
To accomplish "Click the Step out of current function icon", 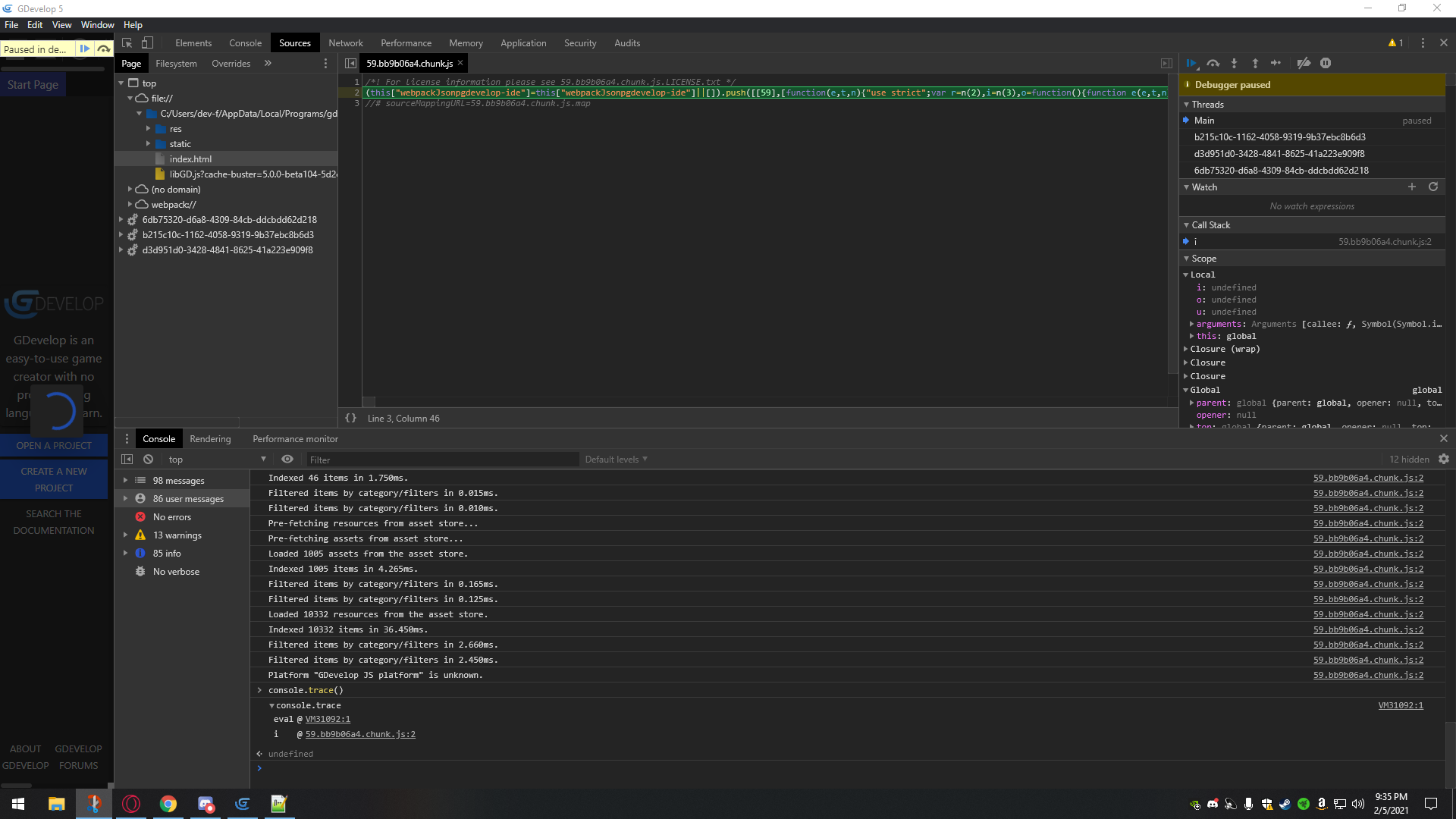I will pos(1255,63).
